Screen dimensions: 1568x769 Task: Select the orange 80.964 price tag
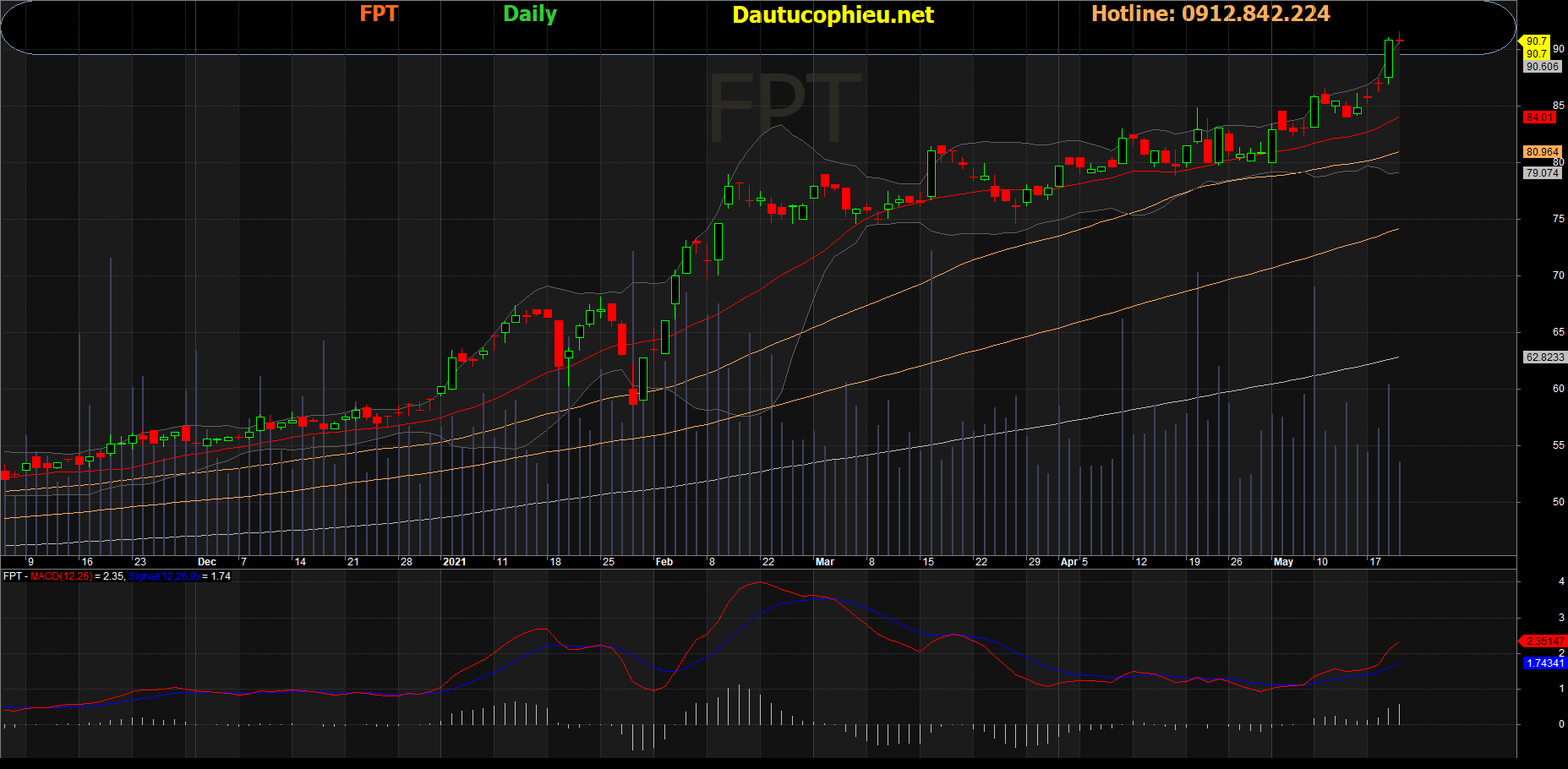coord(1543,152)
